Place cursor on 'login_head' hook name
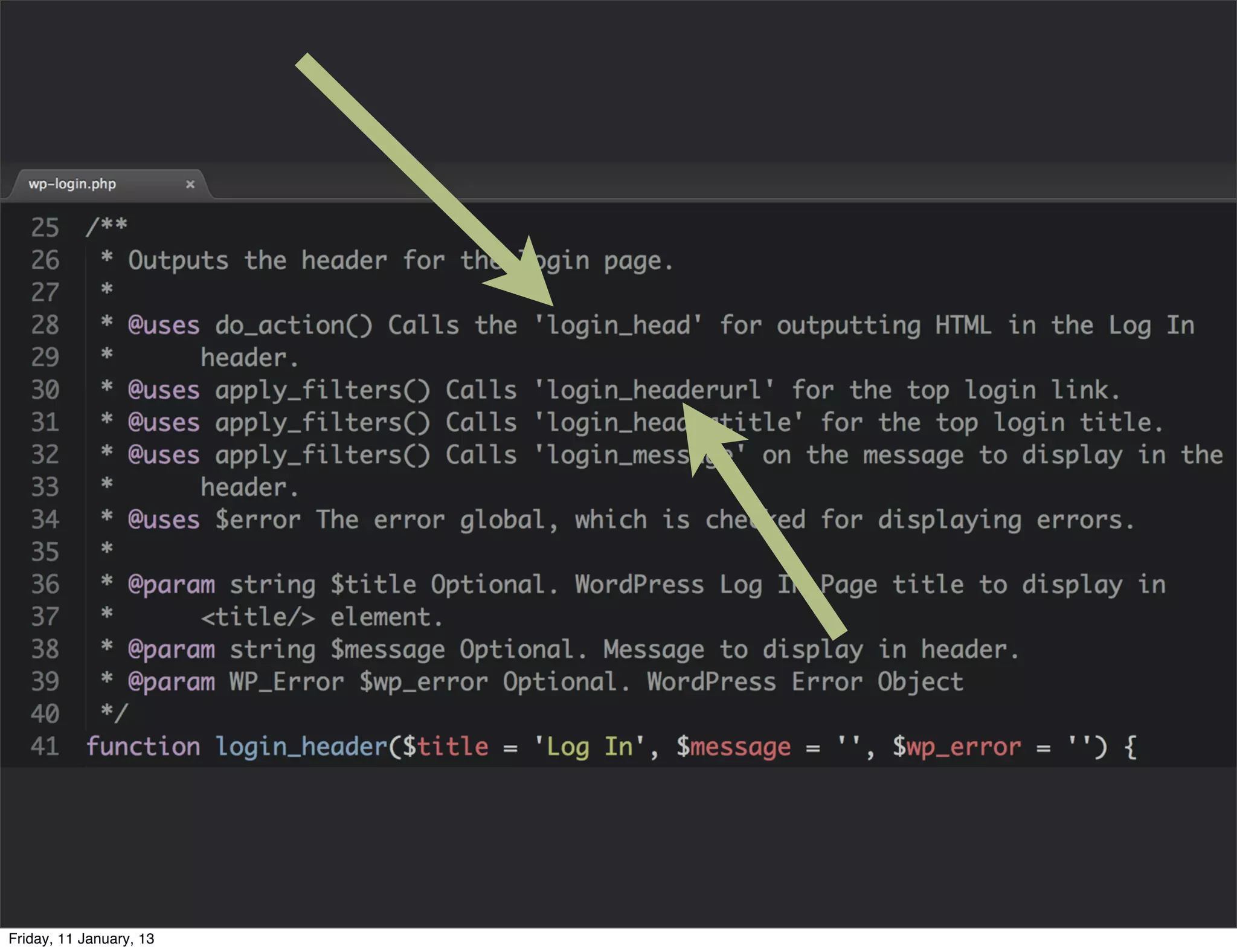Image resolution: width=1237 pixels, height=952 pixels. (x=618, y=326)
